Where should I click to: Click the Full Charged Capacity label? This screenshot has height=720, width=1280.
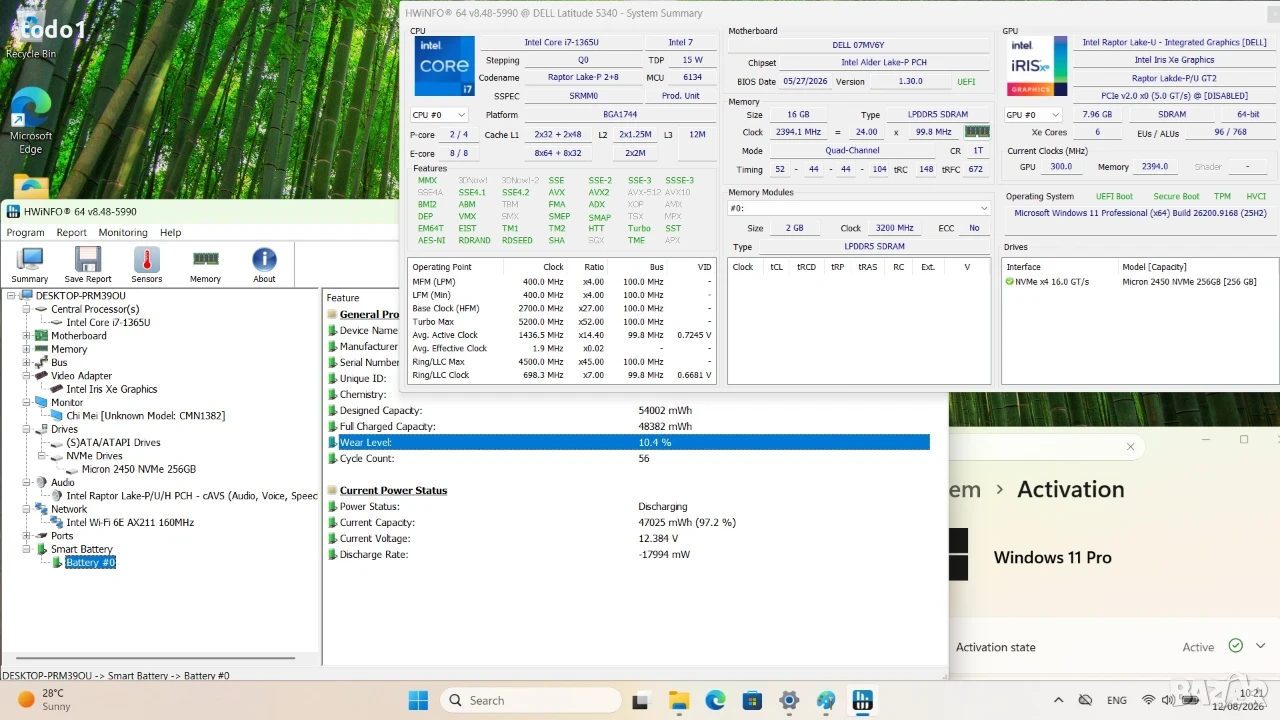[x=389, y=426]
